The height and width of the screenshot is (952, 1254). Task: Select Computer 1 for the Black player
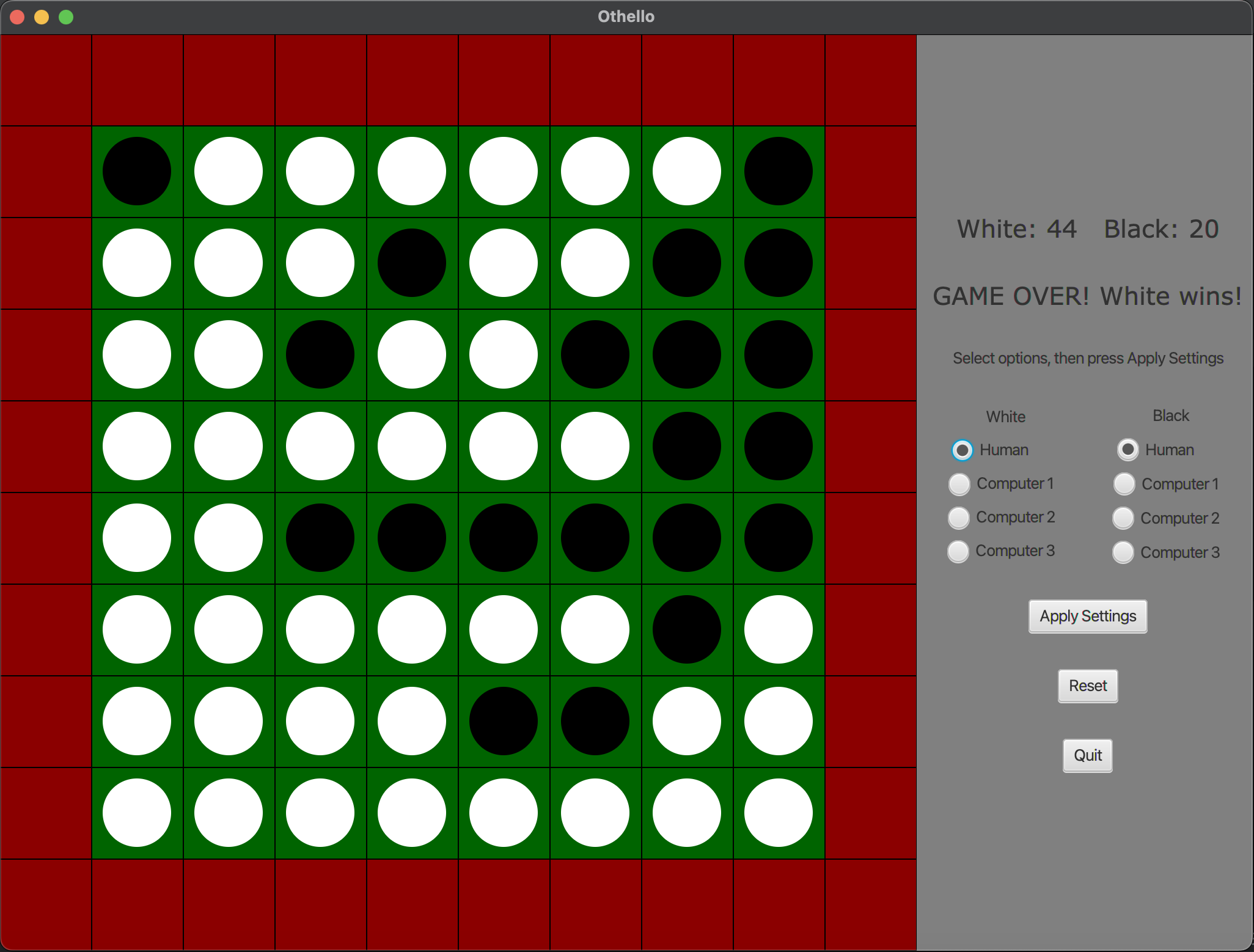coord(1124,484)
